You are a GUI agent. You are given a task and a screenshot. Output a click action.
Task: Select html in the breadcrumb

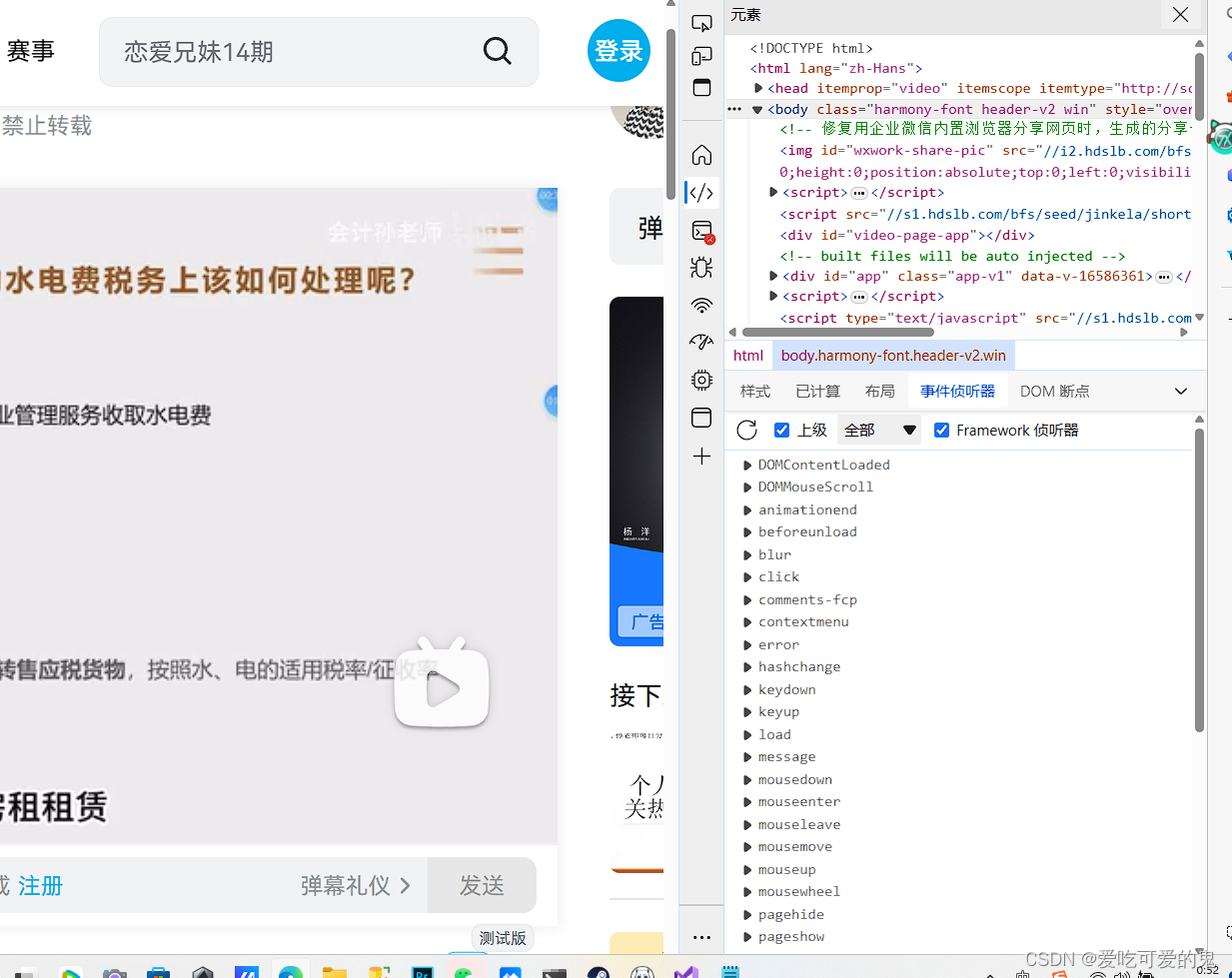(x=748, y=355)
